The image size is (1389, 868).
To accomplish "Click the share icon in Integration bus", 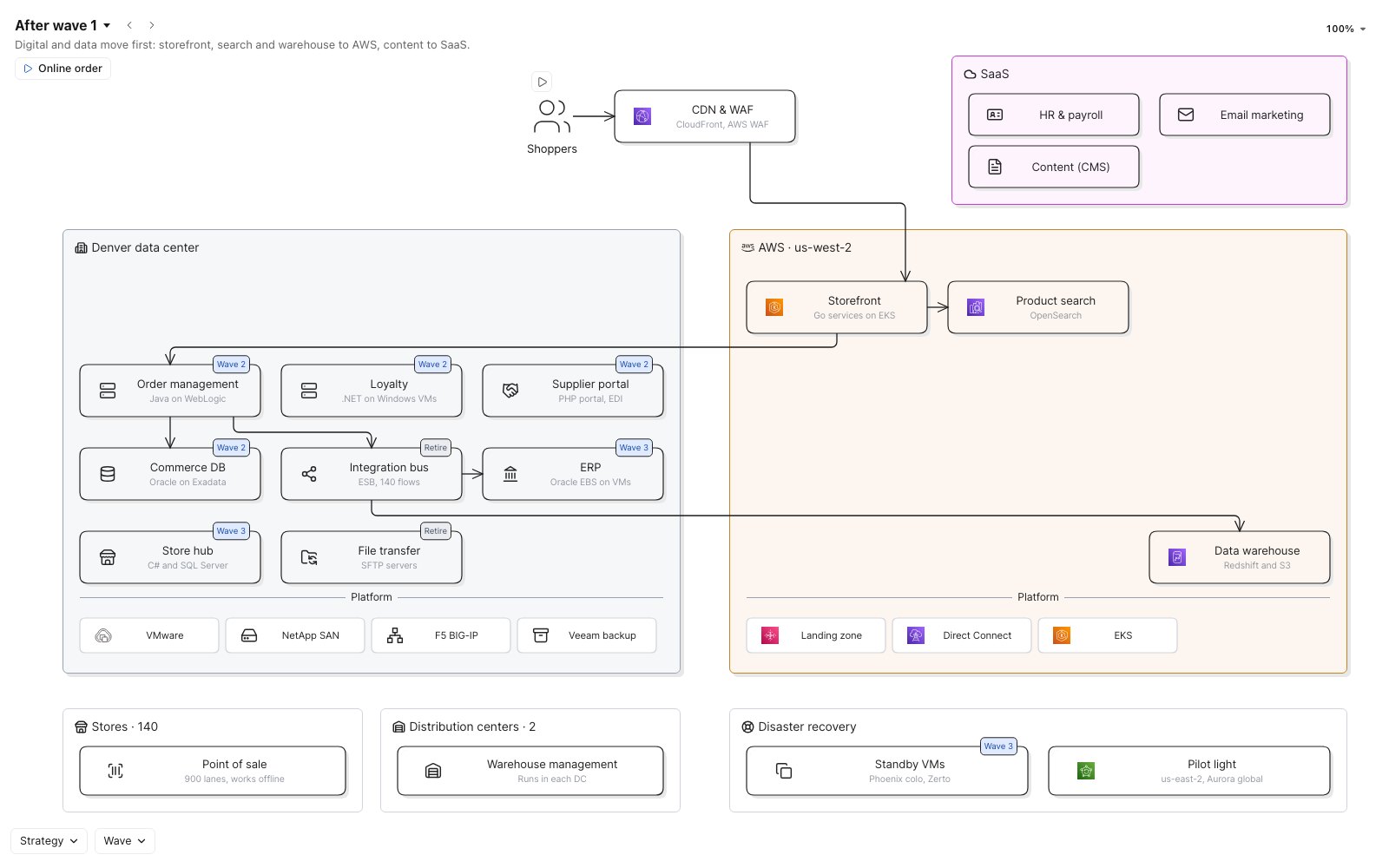I will 309,474.
